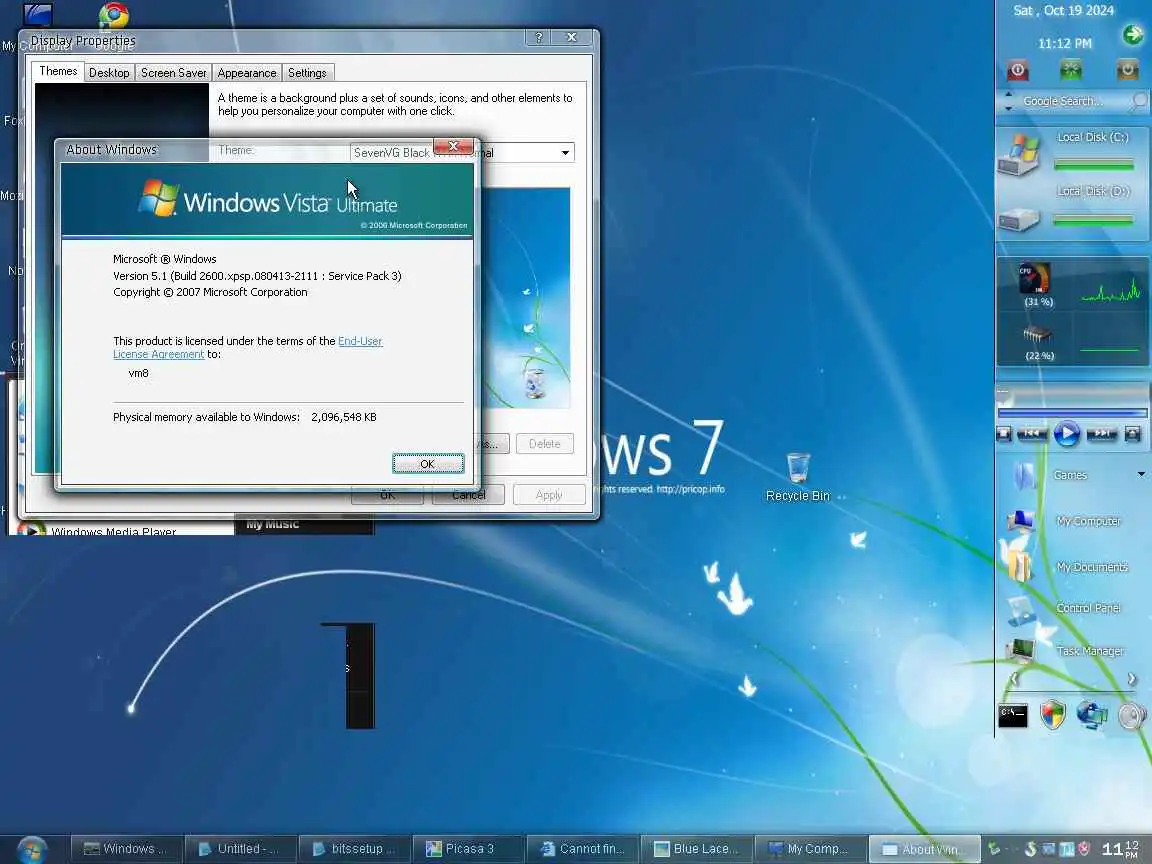
Task: Click the Display Properties help question button
Action: coord(539,37)
